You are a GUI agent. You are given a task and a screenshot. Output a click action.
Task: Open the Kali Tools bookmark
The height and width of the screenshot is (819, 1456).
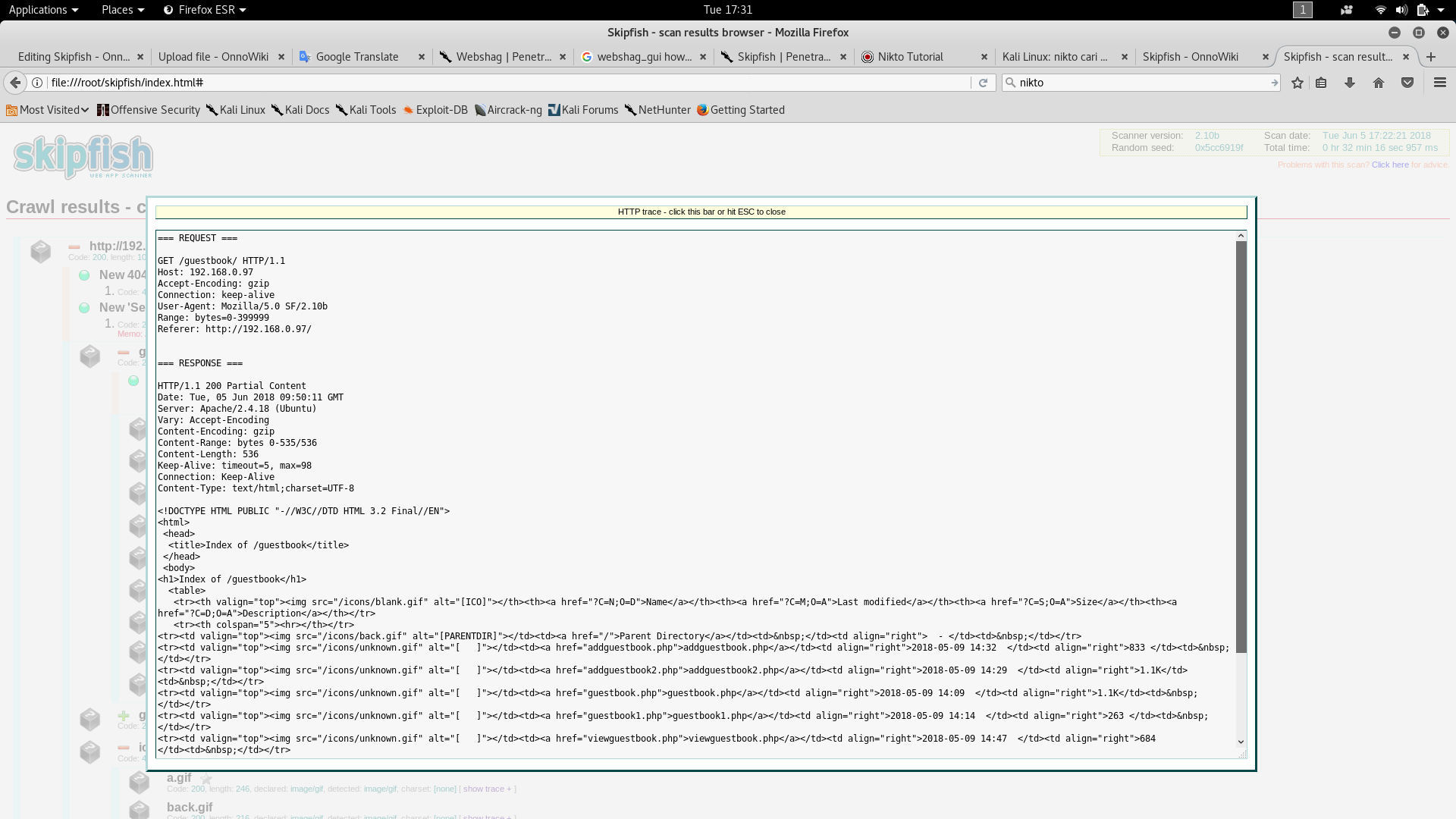366,110
